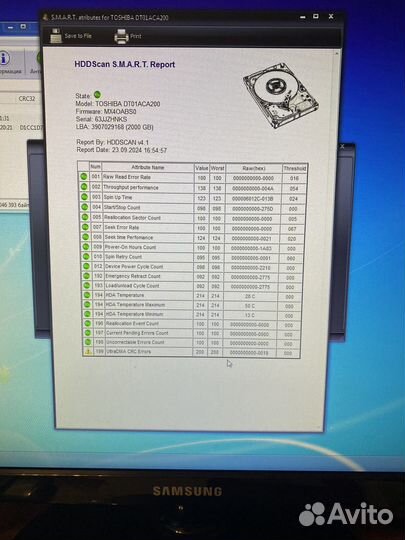Click the Report By: HDDSCAN v4.1 line

[x=113, y=142]
